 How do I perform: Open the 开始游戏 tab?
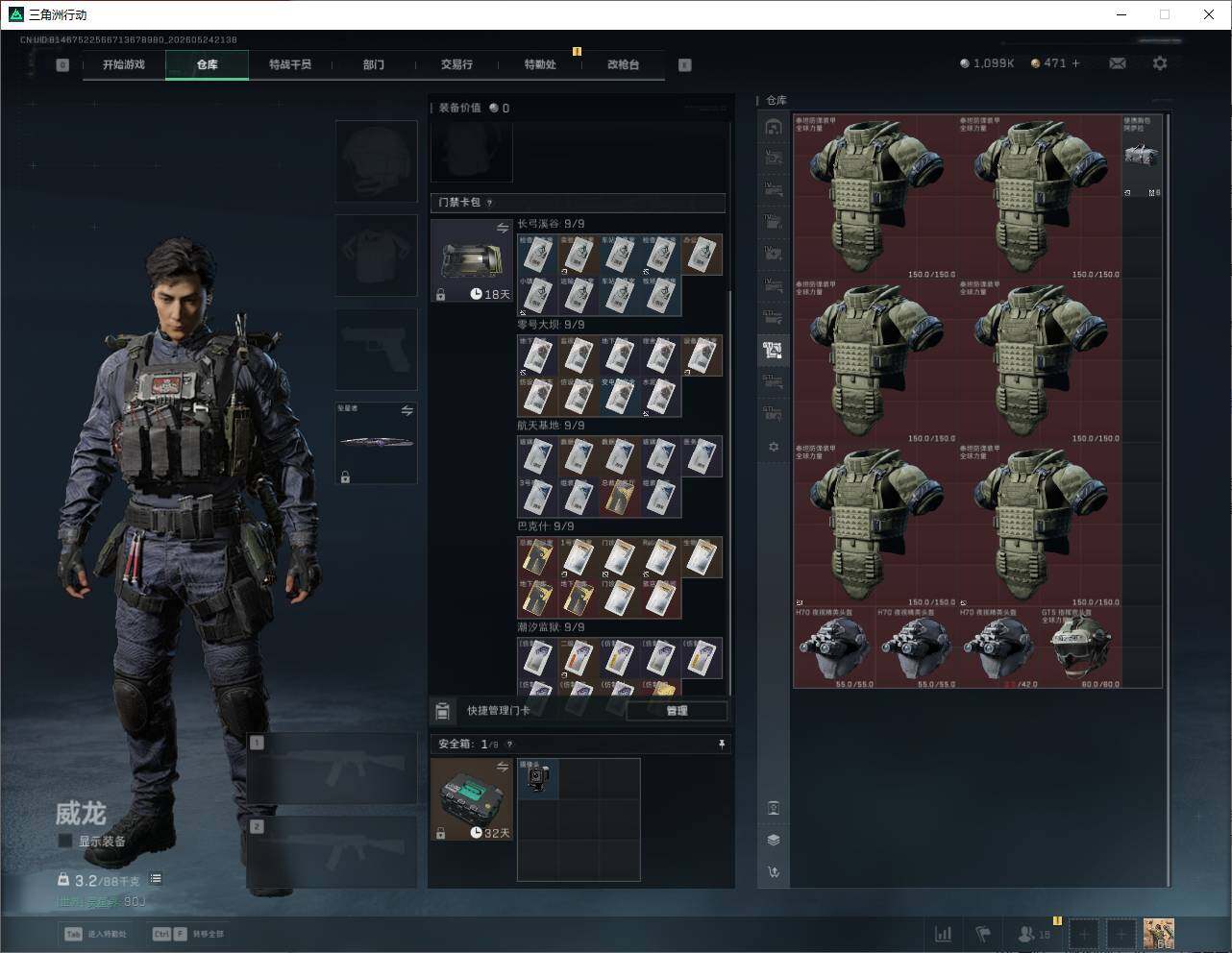click(x=124, y=64)
